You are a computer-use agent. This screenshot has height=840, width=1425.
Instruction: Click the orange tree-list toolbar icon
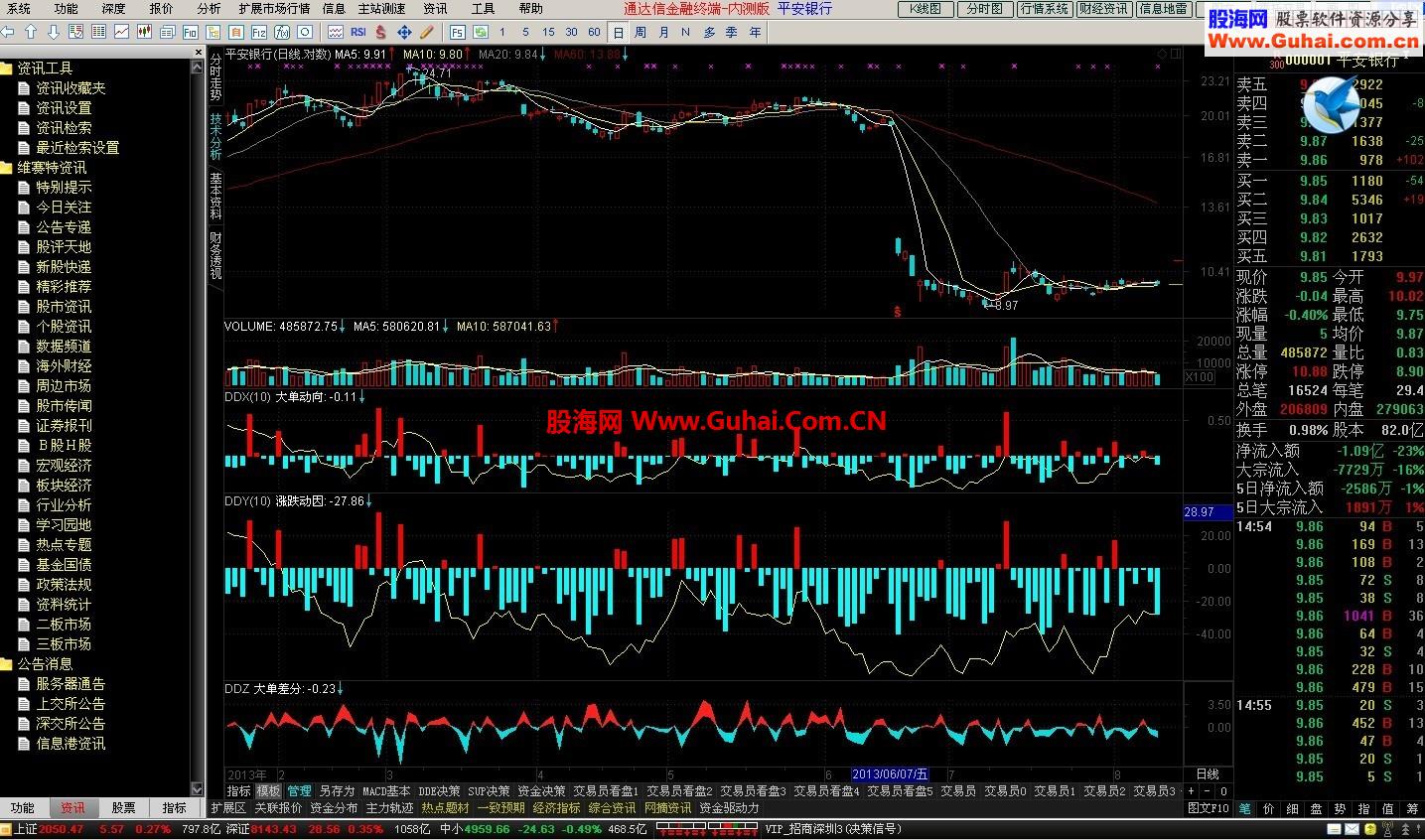(214, 32)
